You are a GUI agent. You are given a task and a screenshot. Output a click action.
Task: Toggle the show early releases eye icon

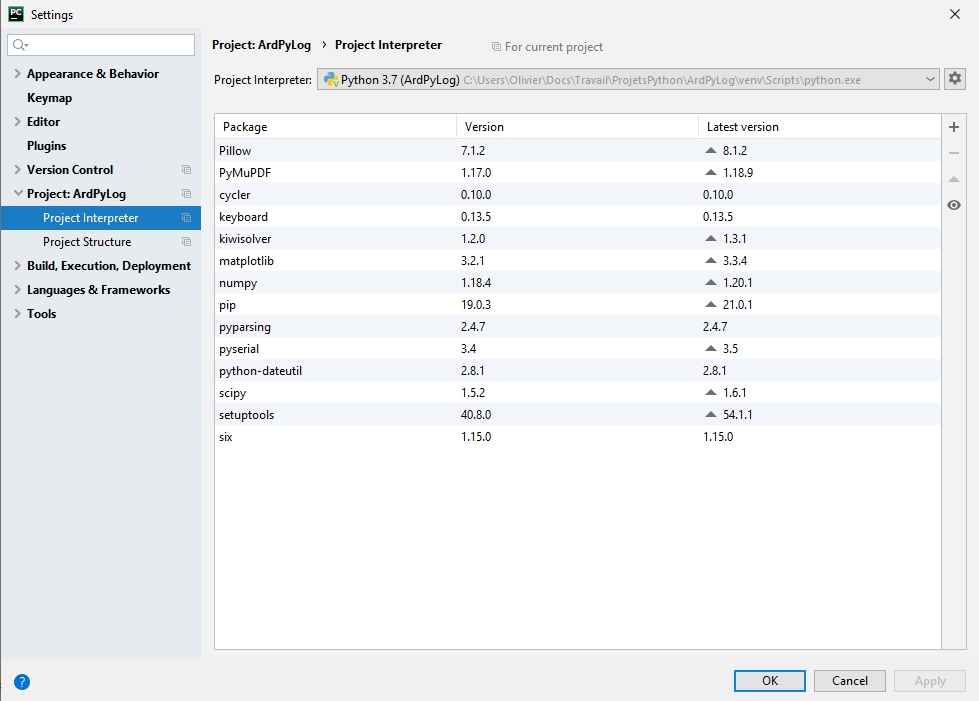954,205
